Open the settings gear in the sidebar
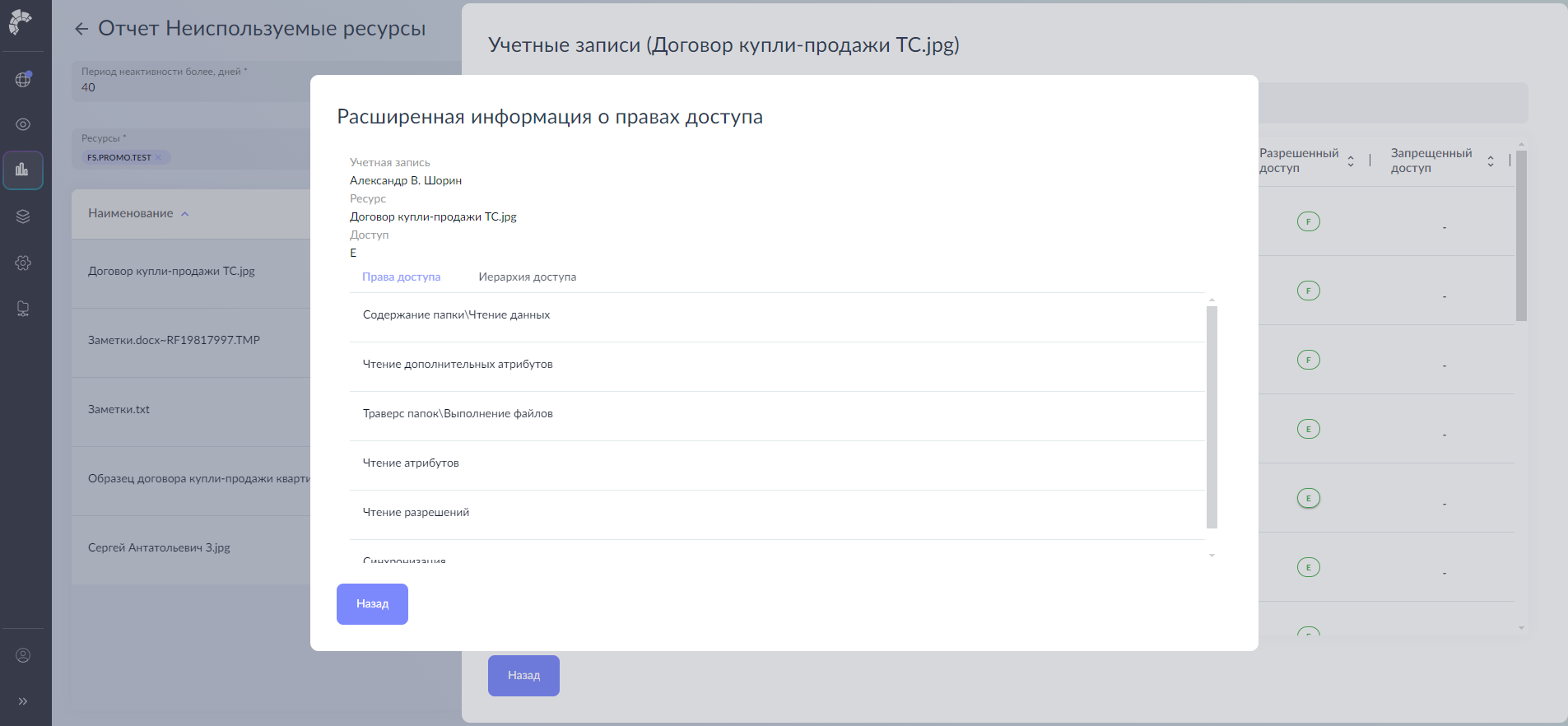This screenshot has height=726, width=1568. (x=23, y=263)
